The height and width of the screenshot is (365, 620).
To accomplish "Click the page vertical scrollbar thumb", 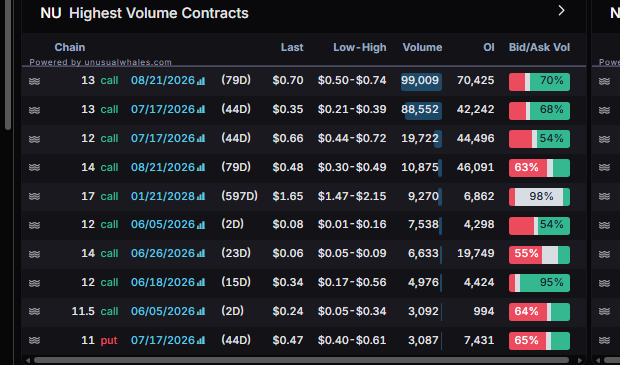I will pos(8,65).
